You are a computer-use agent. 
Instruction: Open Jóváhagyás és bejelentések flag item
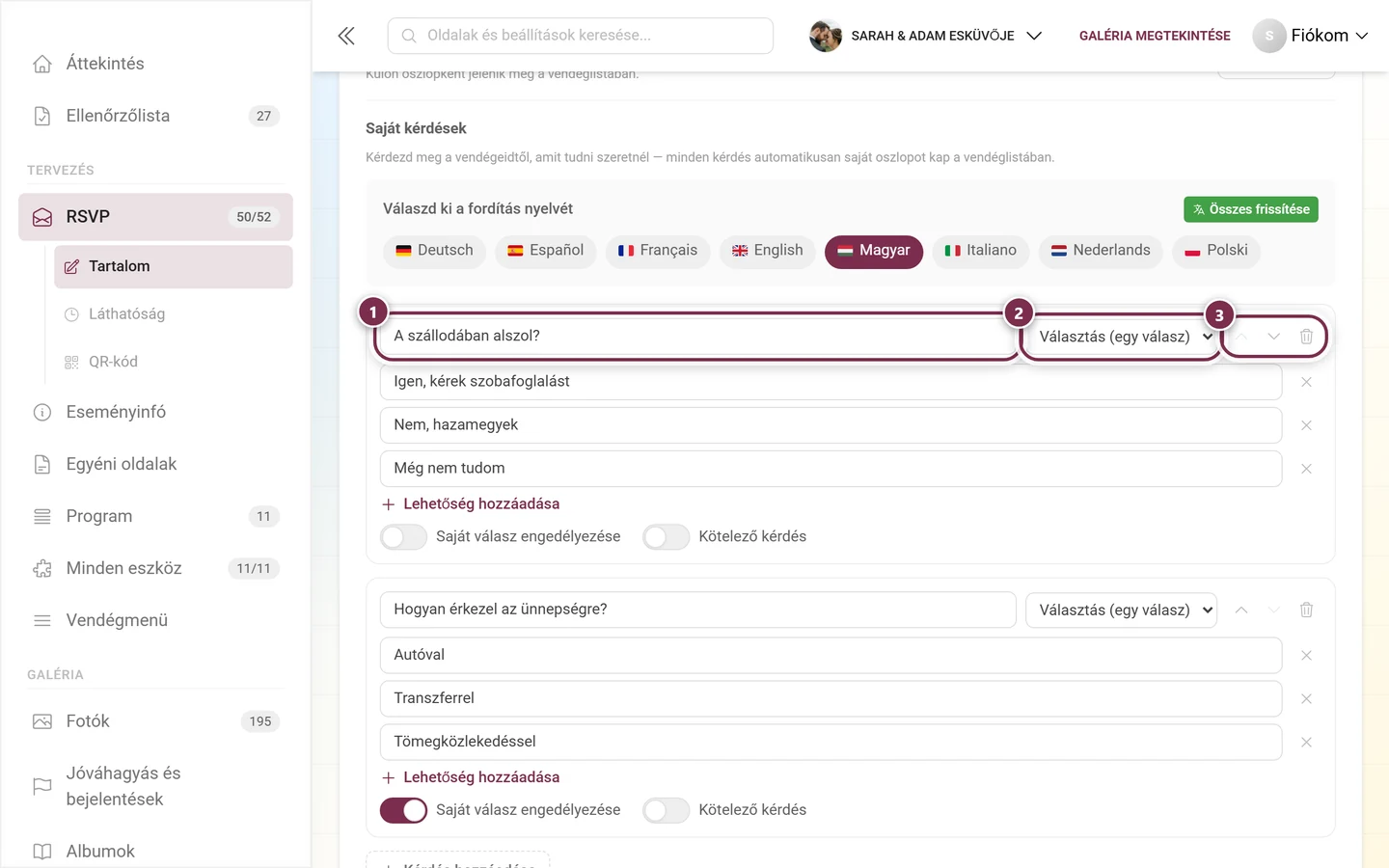[x=155, y=786]
